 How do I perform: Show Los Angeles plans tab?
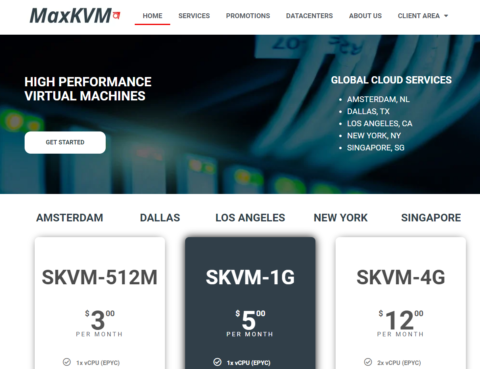tap(250, 218)
